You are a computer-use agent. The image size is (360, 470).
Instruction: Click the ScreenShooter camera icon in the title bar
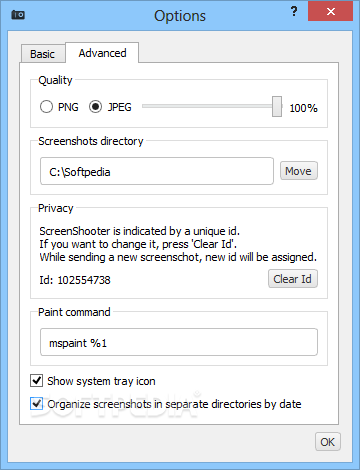click(x=18, y=15)
